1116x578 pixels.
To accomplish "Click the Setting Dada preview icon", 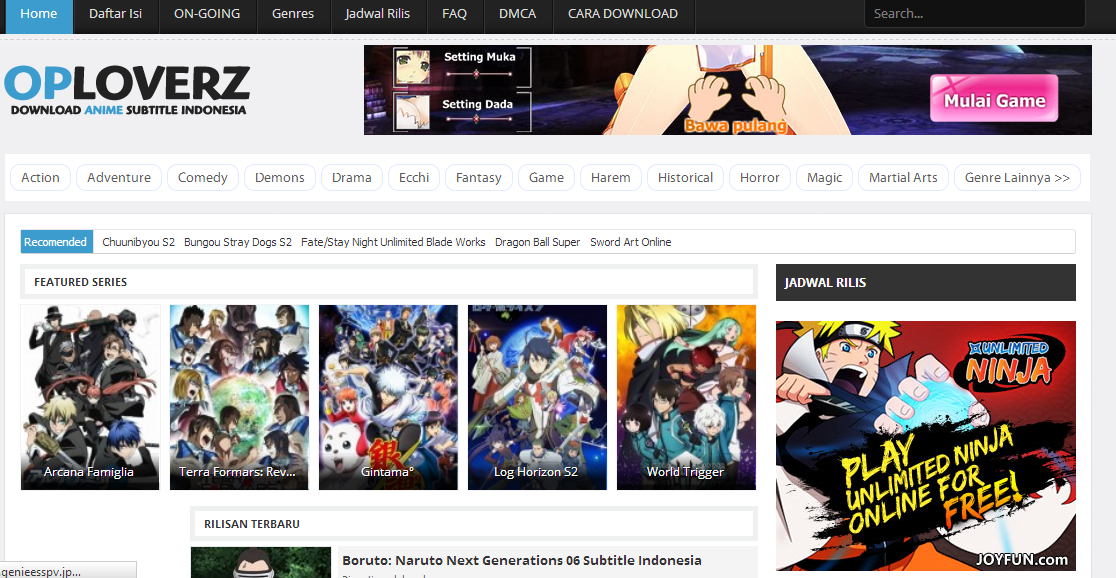I will tap(413, 112).
